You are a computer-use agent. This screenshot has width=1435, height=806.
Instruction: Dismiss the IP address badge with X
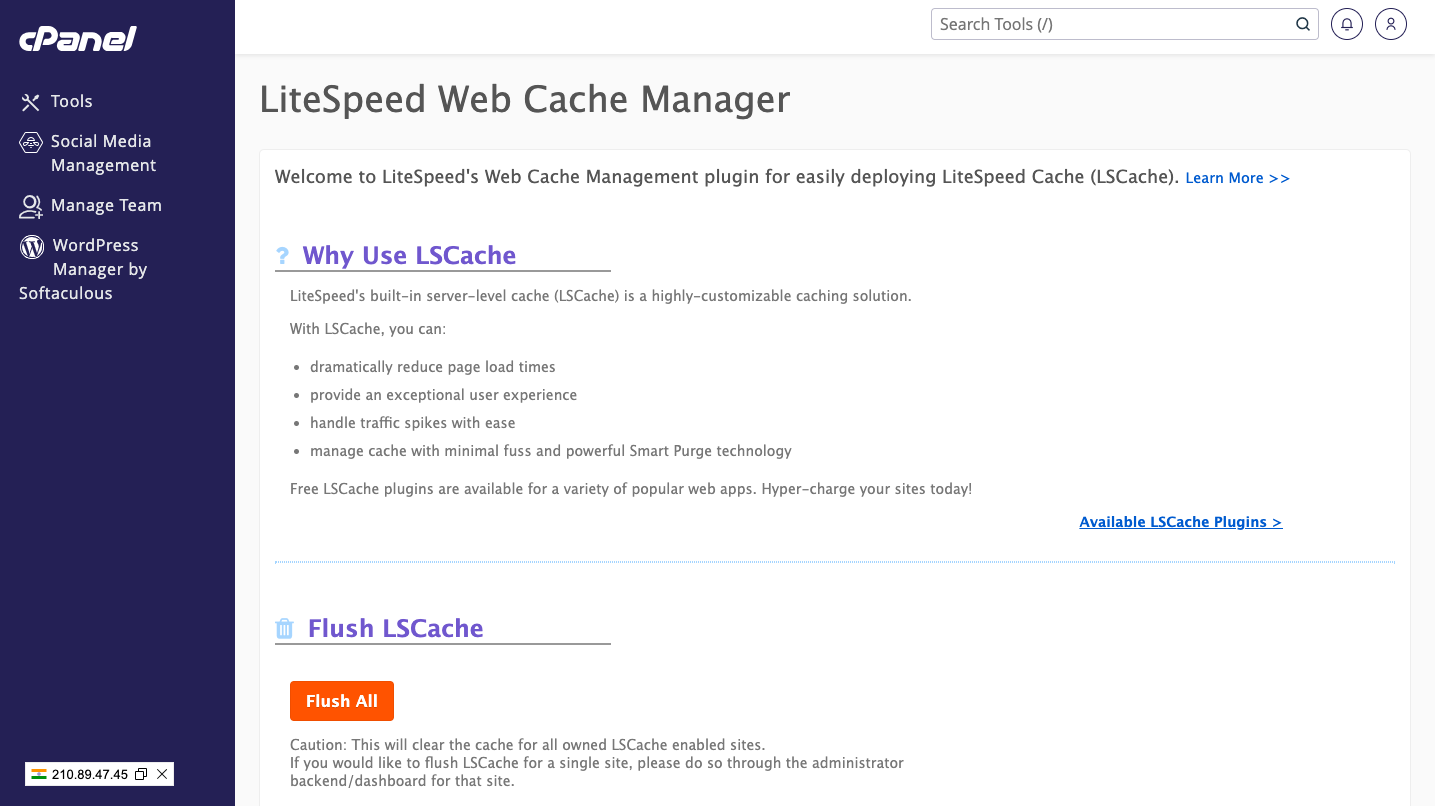point(162,774)
